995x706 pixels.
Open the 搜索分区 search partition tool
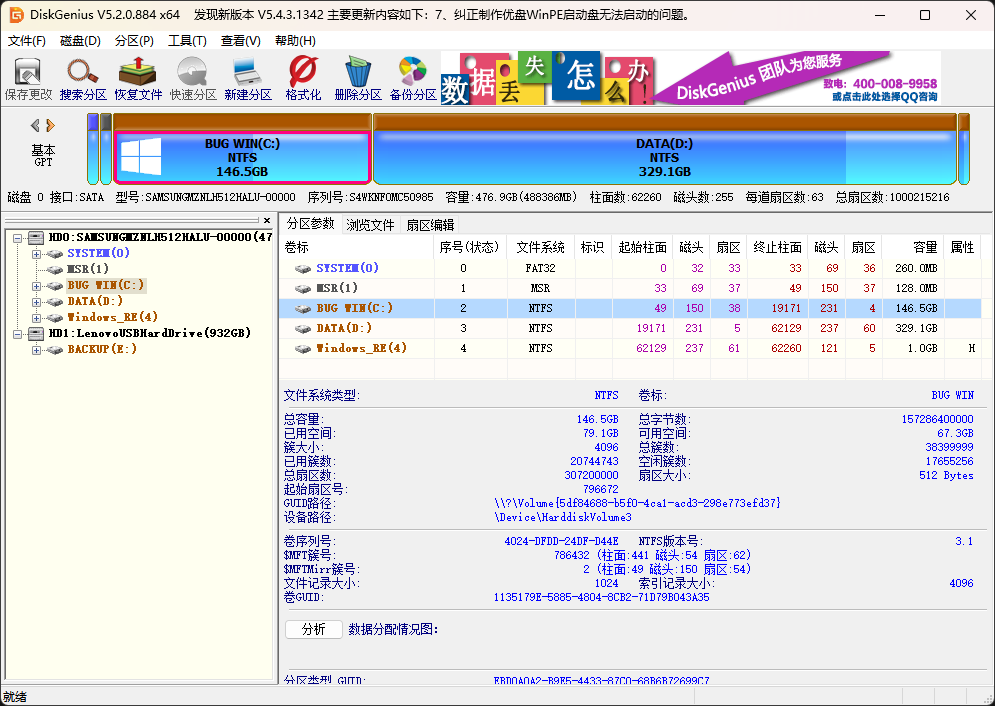click(83, 79)
